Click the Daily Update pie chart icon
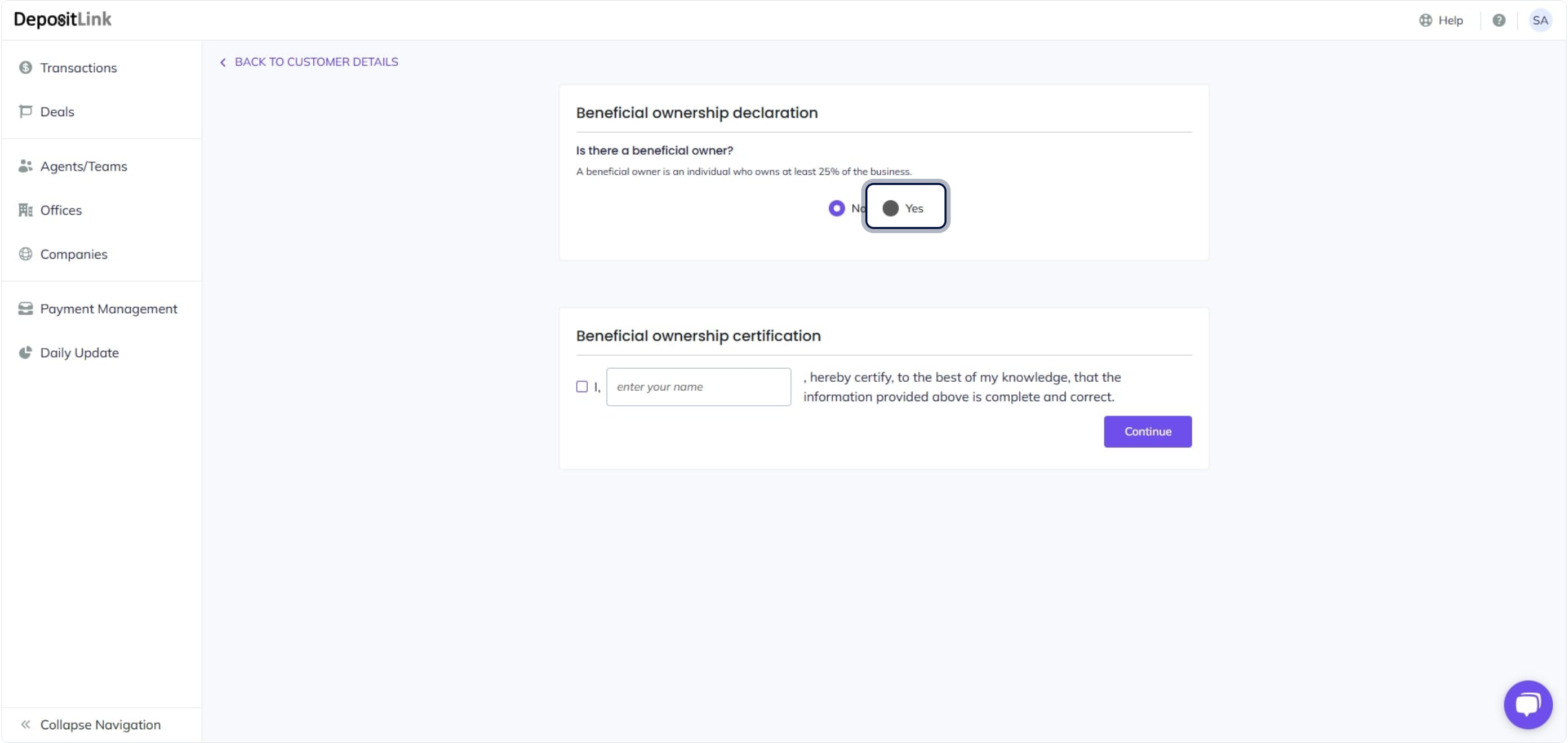 point(25,352)
